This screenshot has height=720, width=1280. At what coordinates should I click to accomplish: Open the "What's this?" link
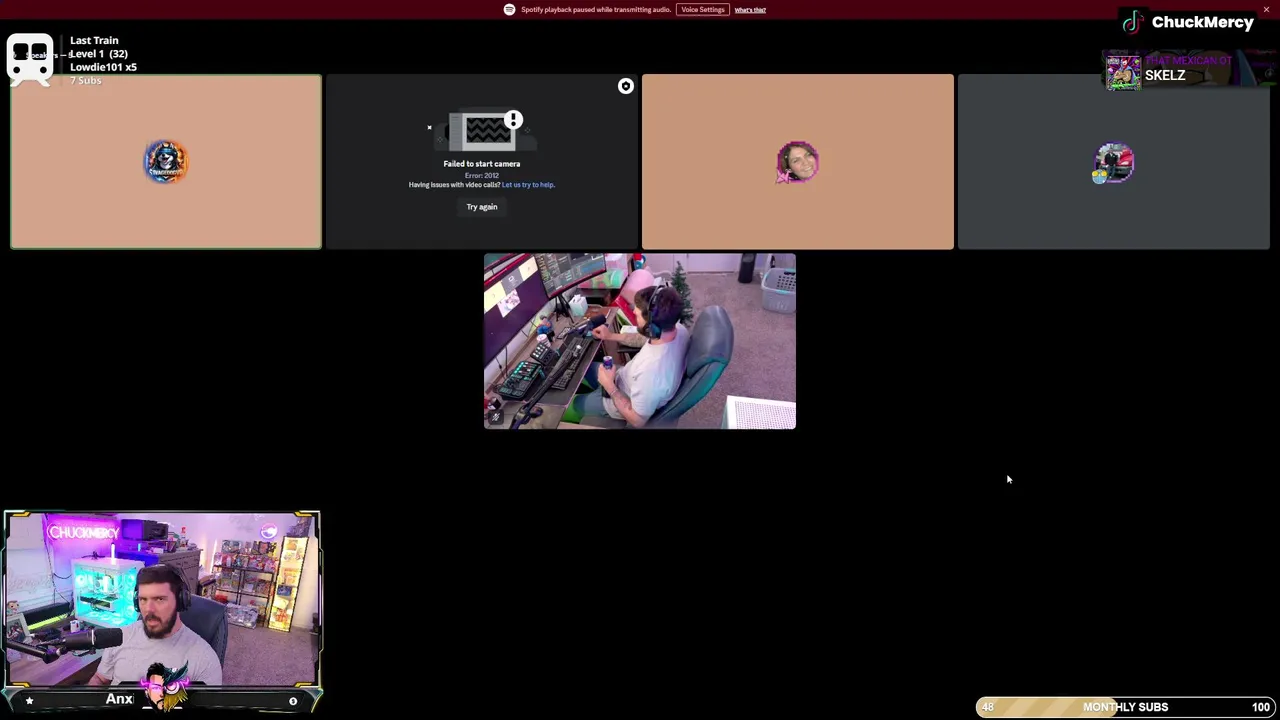tap(750, 10)
